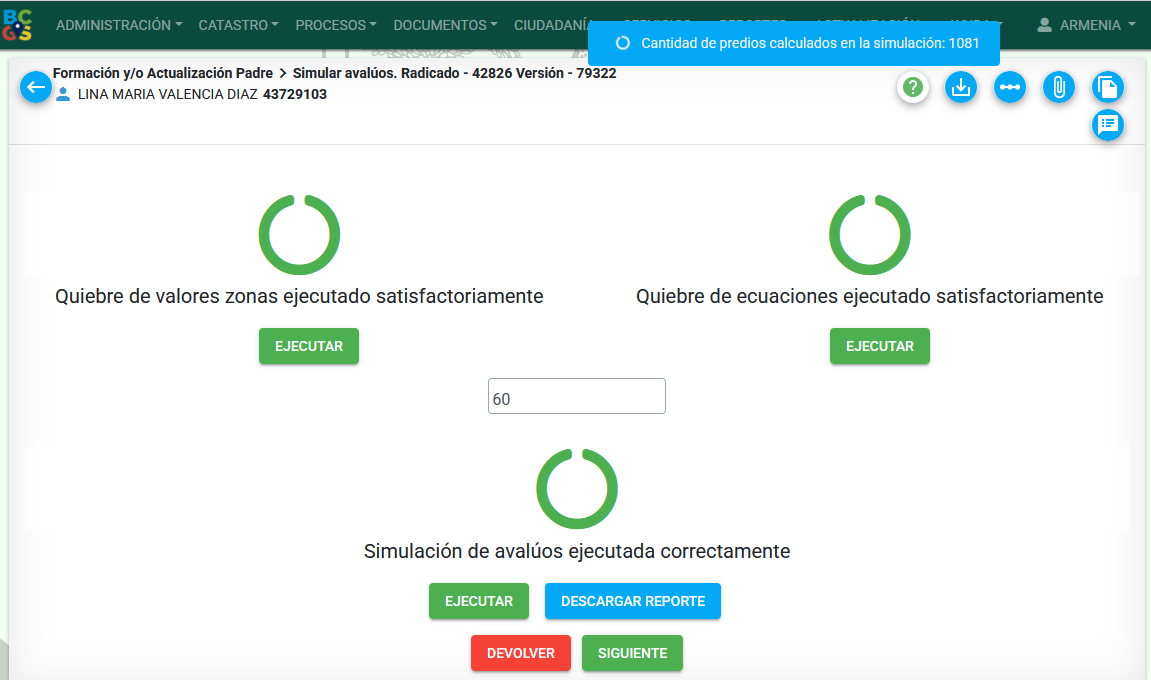The height and width of the screenshot is (680, 1151).
Task: Expand the ADMINISTRACIÓN menu
Action: tap(119, 25)
